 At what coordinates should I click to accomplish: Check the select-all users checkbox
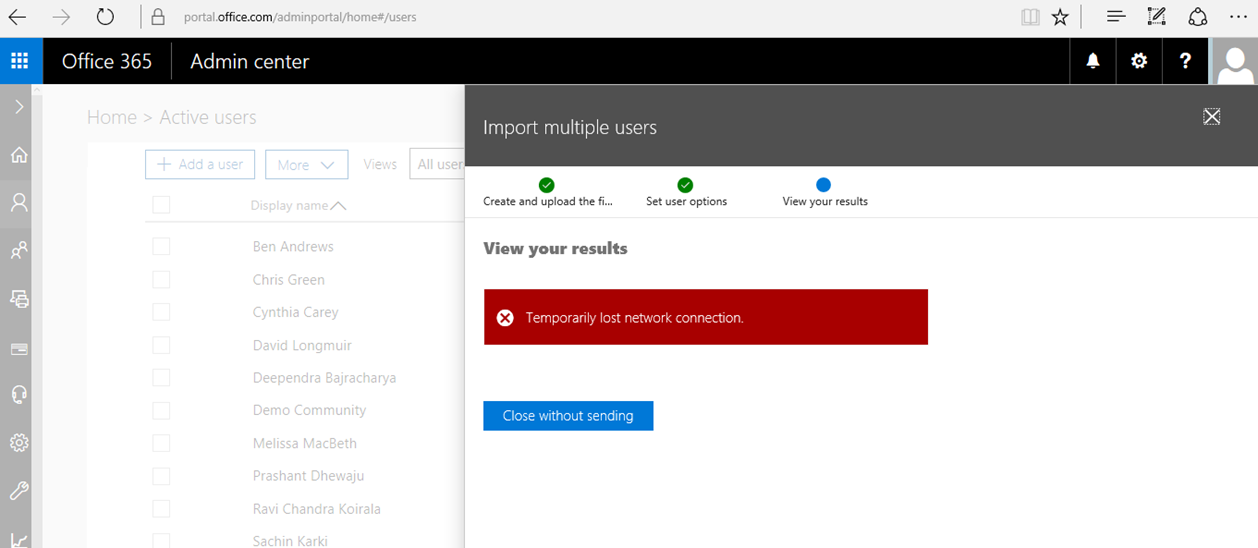click(x=161, y=205)
